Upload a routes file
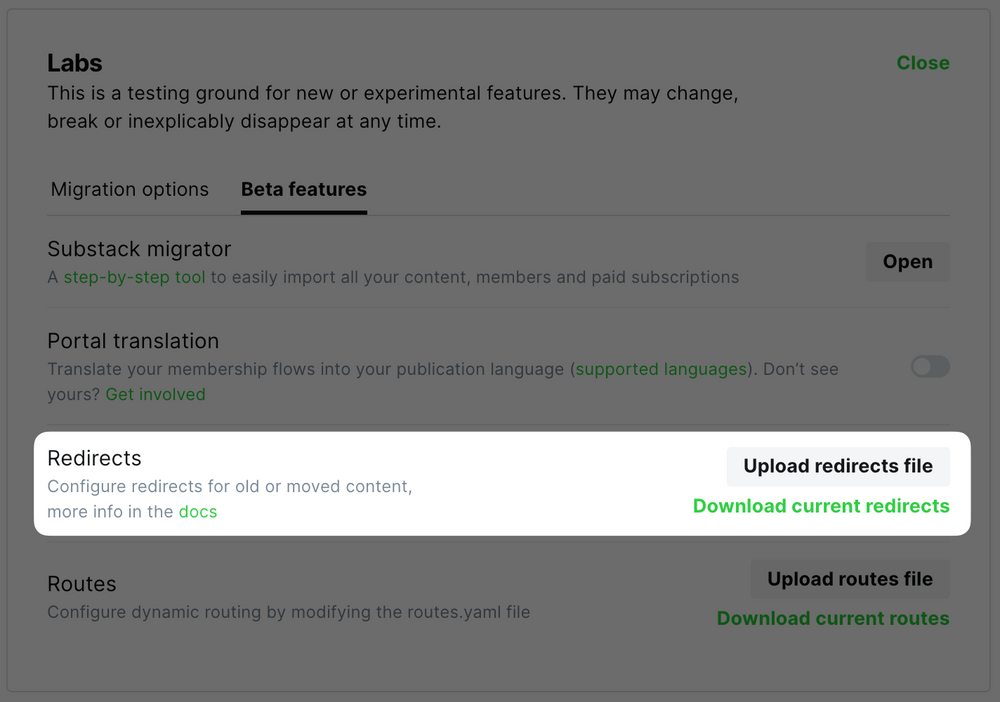1000x702 pixels. [849, 578]
